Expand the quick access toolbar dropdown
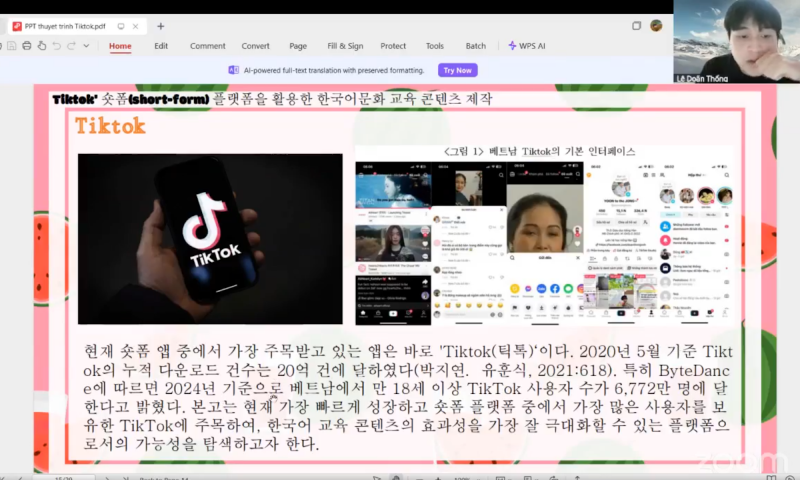This screenshot has height=480, width=800. point(86,46)
